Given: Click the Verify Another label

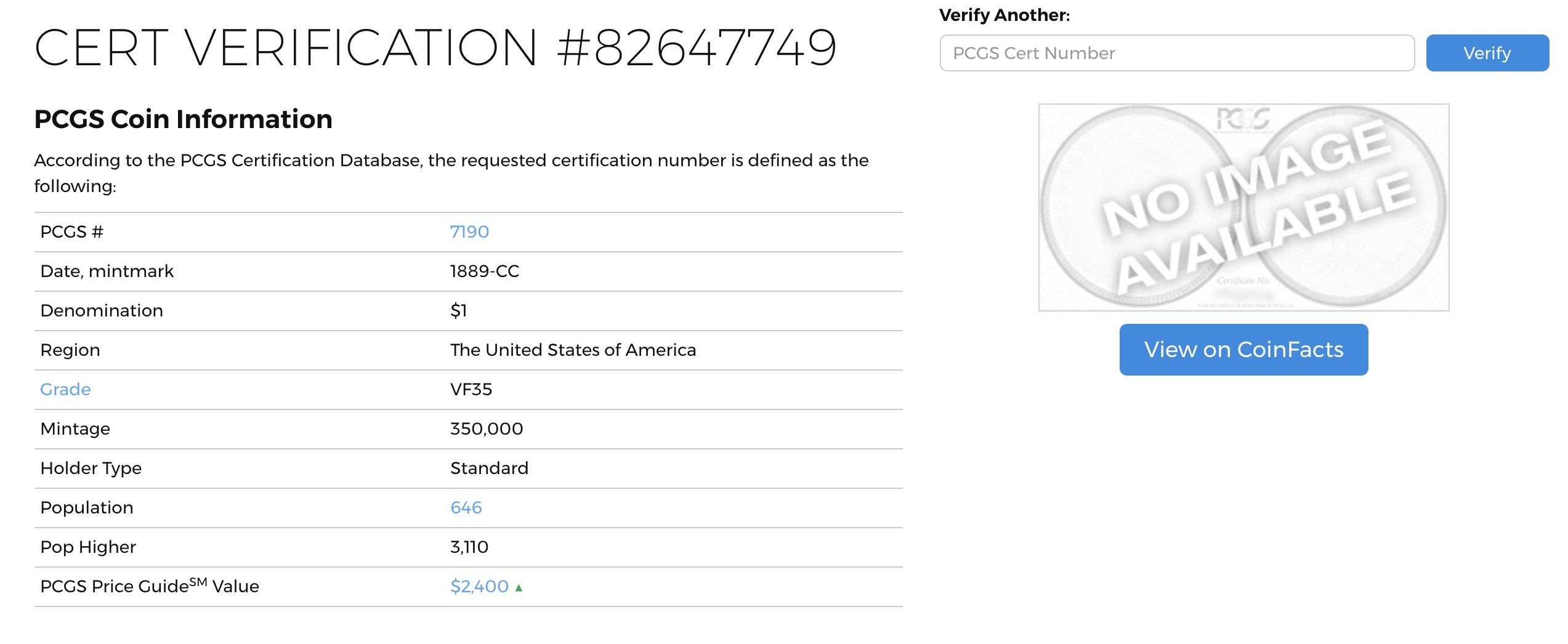Looking at the screenshot, I should click(1004, 15).
